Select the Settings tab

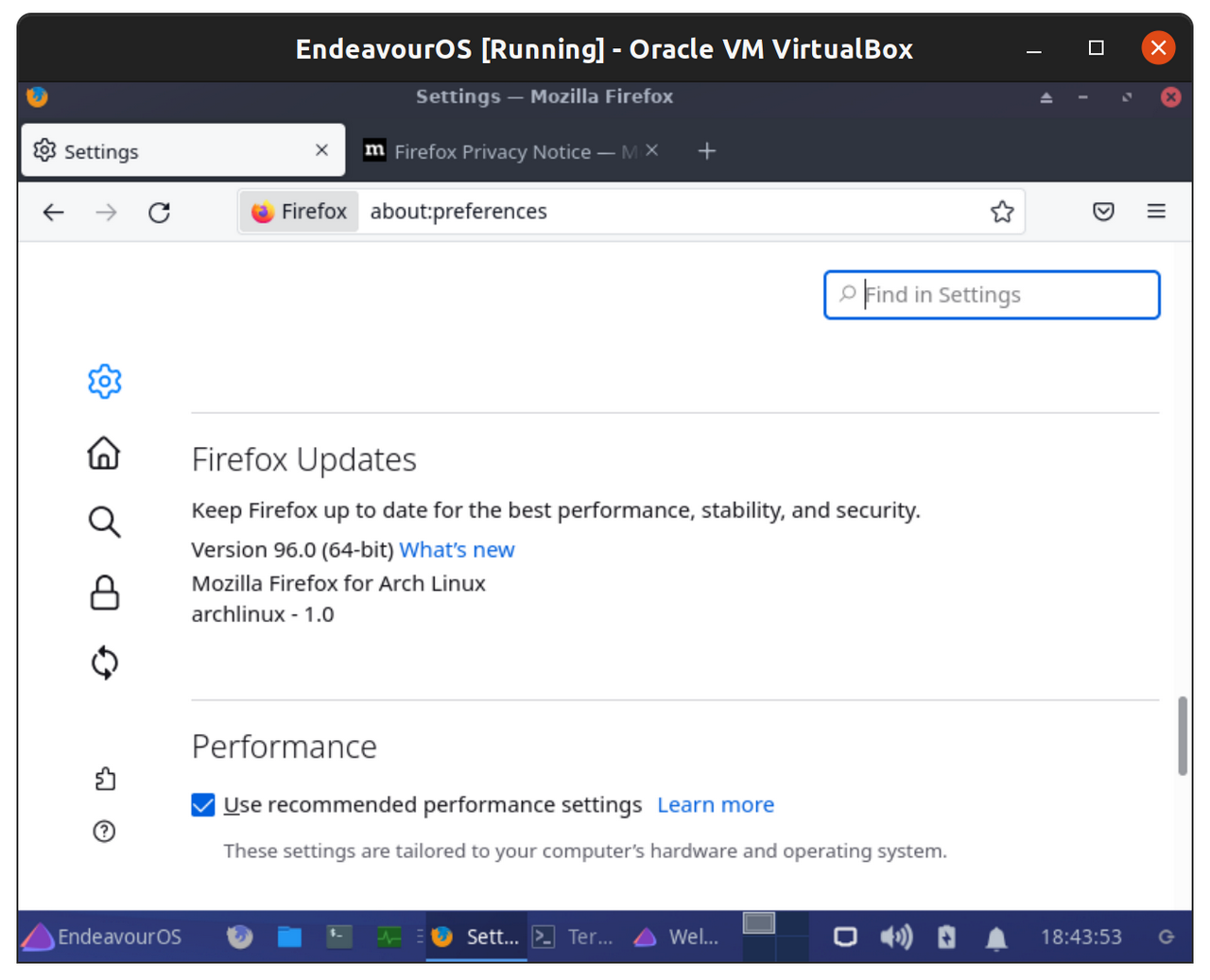tap(170, 151)
